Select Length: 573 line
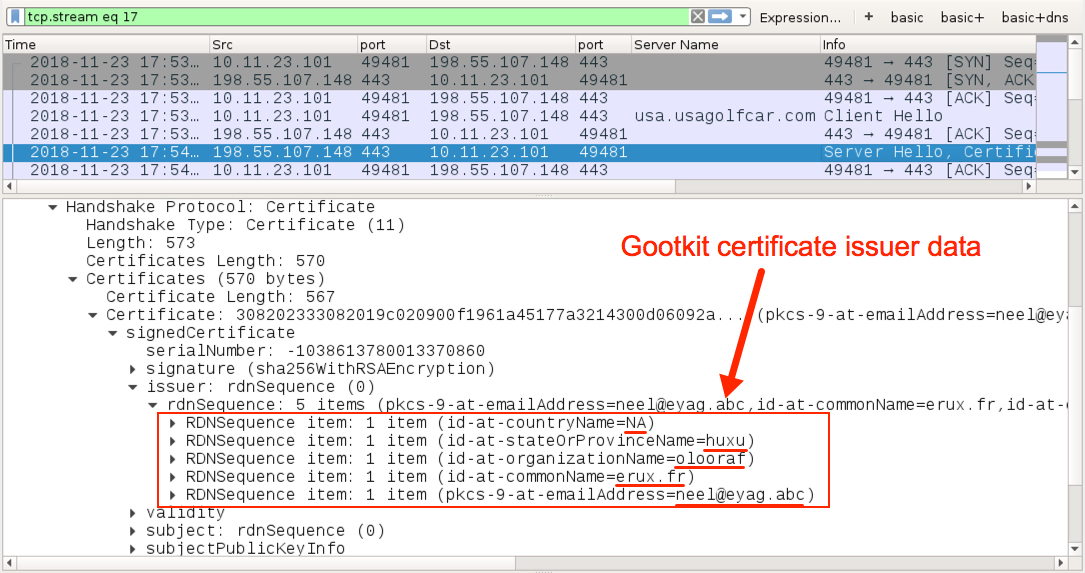The height and width of the screenshot is (573, 1085). [x=140, y=243]
